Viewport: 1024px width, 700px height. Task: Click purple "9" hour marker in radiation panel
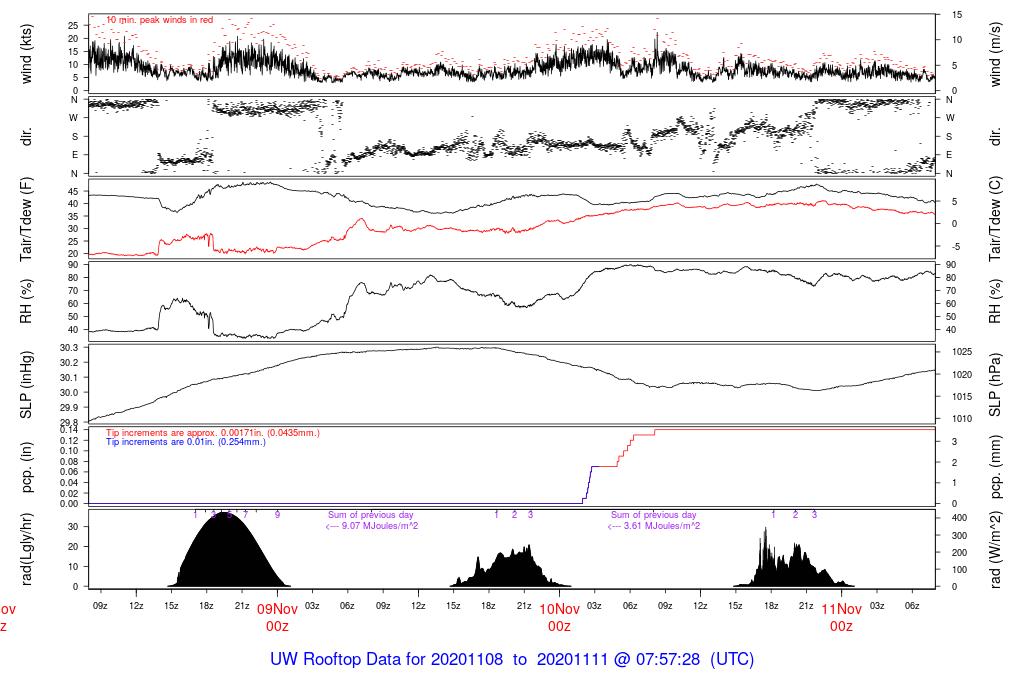pyautogui.click(x=278, y=515)
